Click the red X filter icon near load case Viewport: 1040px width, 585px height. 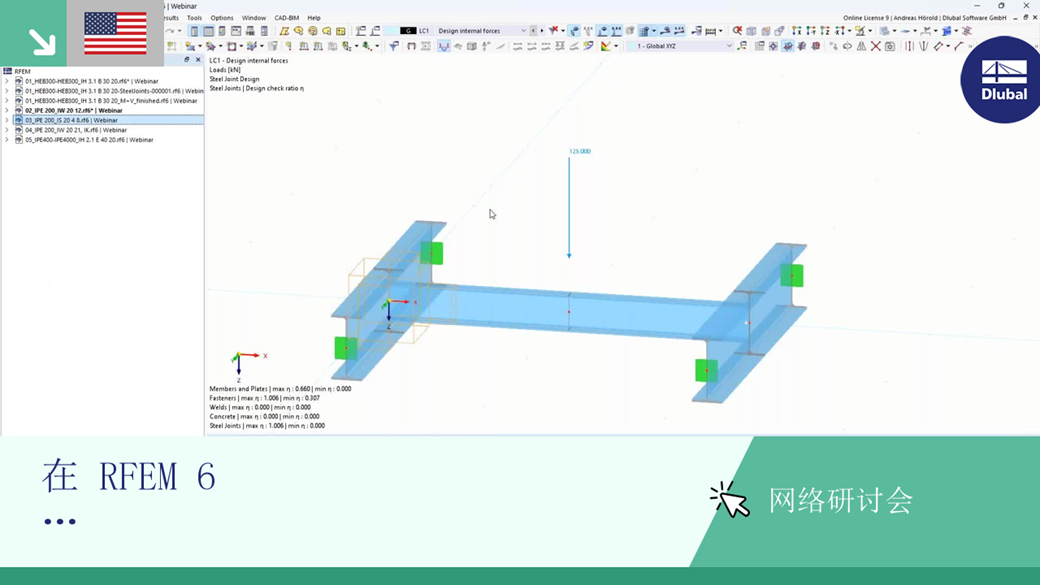tap(553, 31)
